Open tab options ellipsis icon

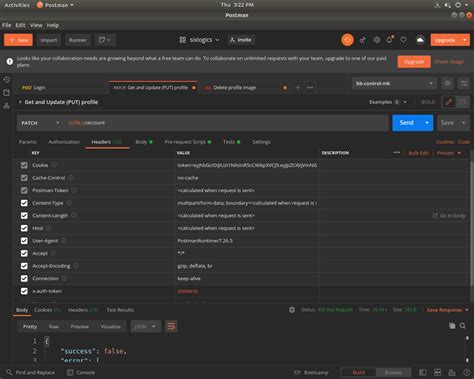(x=310, y=88)
